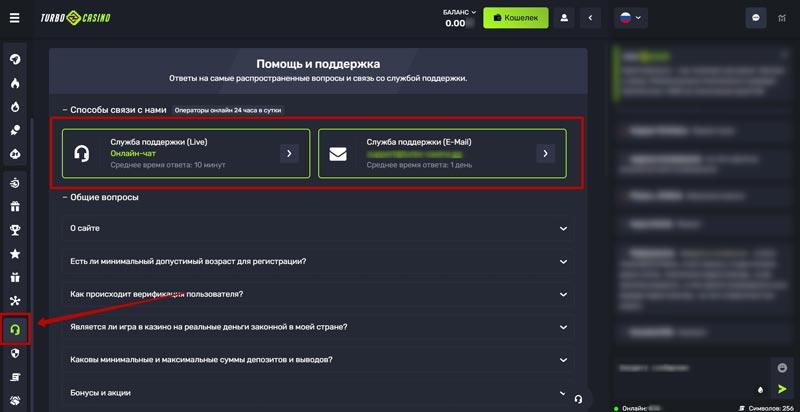Expand the minimum registration age question
This screenshot has height=412, width=800.
click(316, 262)
